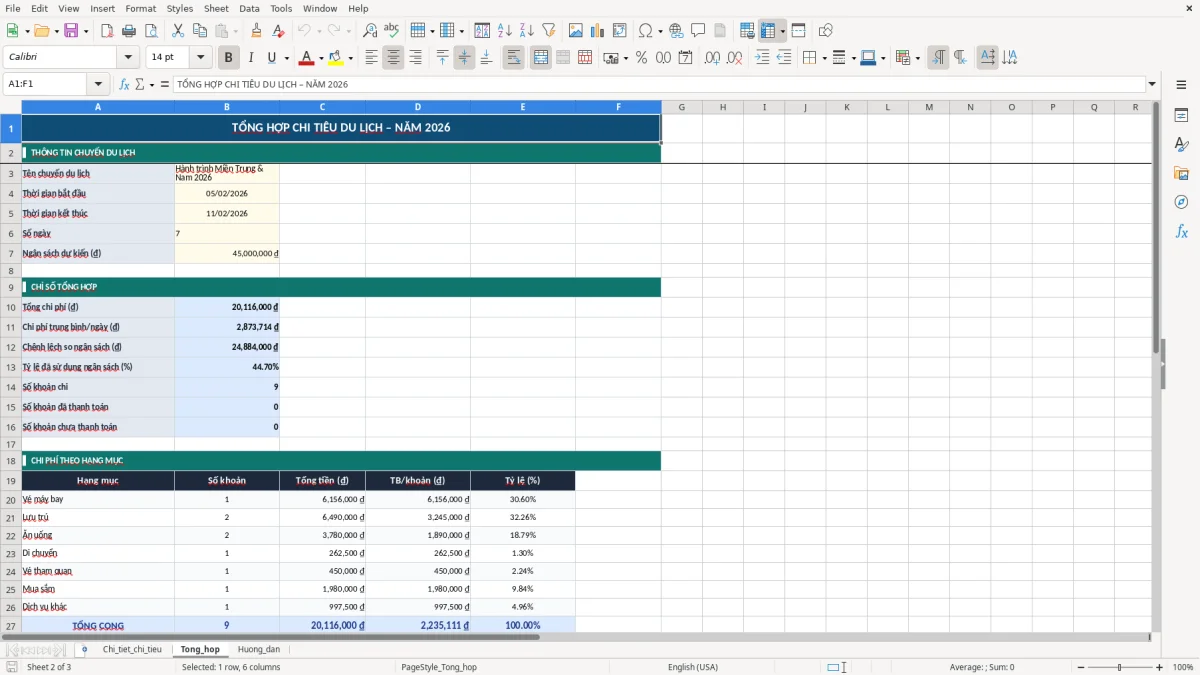
Task: Open Font Size dropdown arrow
Action: point(200,58)
